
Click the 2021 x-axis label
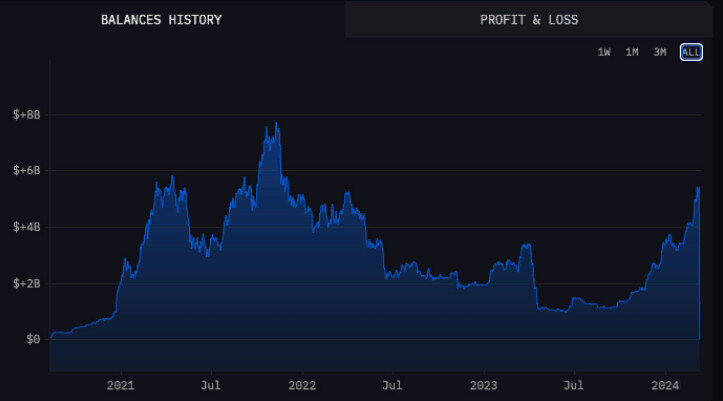click(120, 385)
